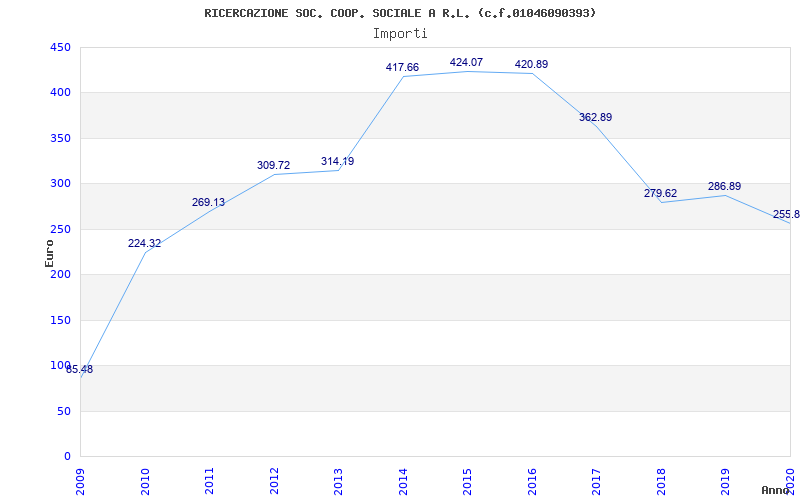This screenshot has width=800, height=500.
Task: Select data label 279.62
Action: [660, 193]
